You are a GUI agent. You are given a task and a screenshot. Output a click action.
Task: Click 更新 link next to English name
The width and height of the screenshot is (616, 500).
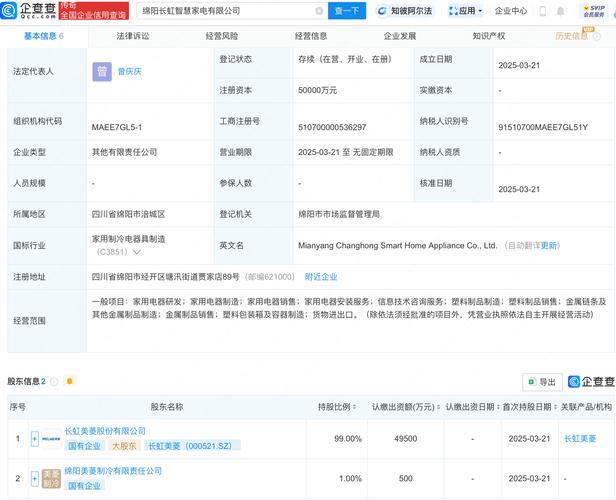(550, 245)
